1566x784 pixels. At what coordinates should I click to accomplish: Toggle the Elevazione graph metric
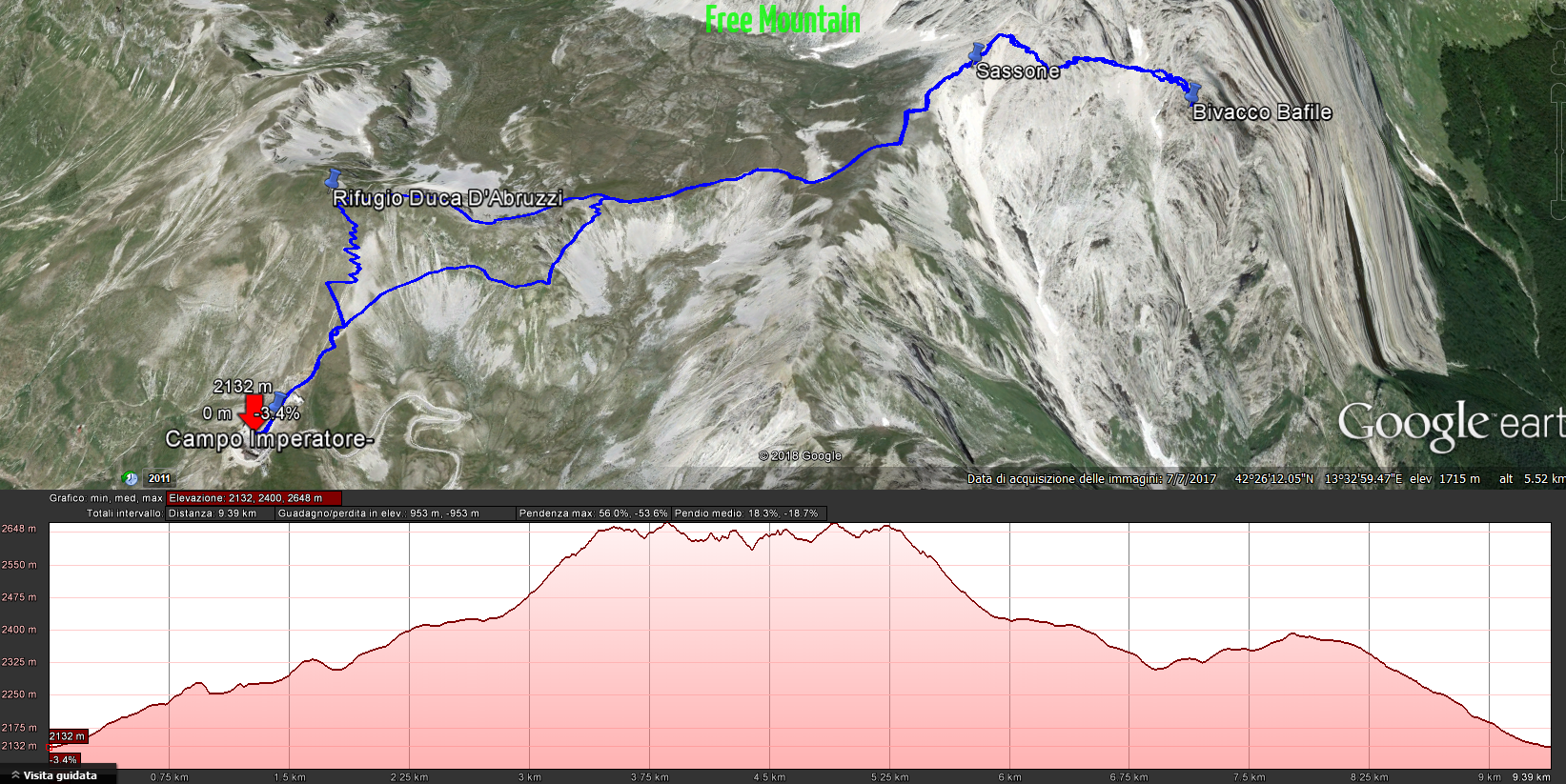pos(254,498)
